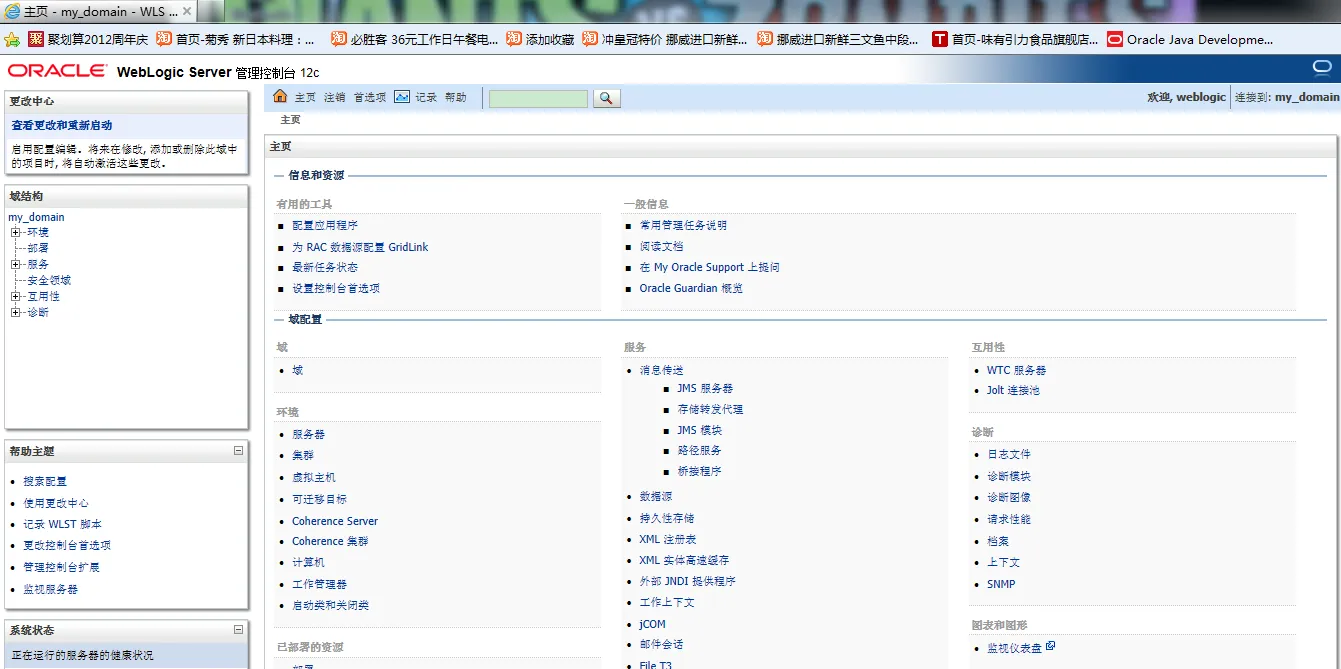Open 添加收藏 bookmark
Screen dimensions: 1341x669
[x=540, y=40]
